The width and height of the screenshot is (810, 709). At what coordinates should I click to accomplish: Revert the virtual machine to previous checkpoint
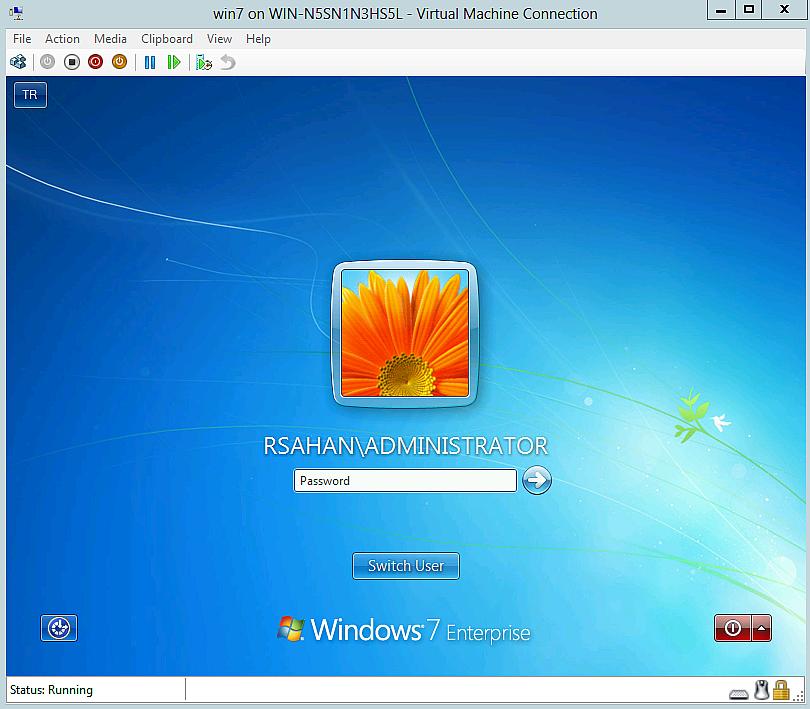228,61
